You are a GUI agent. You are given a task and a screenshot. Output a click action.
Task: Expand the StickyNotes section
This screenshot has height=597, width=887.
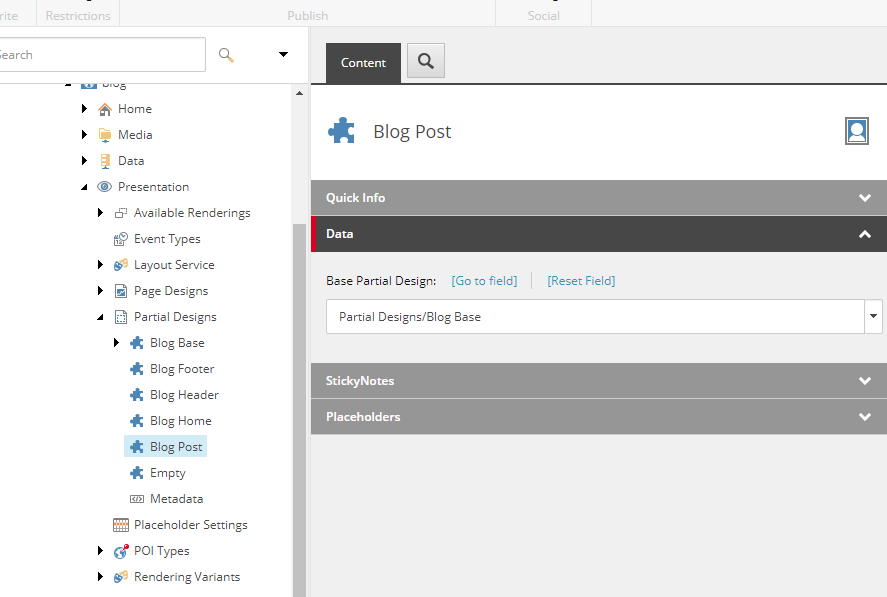coord(599,381)
